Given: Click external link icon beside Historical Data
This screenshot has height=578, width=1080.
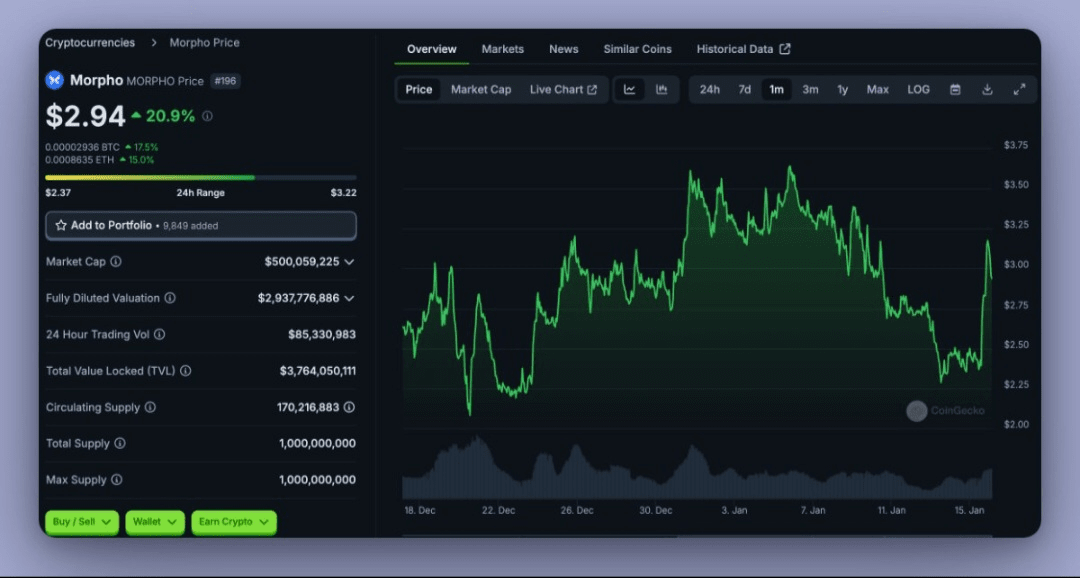Looking at the screenshot, I should 785,49.
